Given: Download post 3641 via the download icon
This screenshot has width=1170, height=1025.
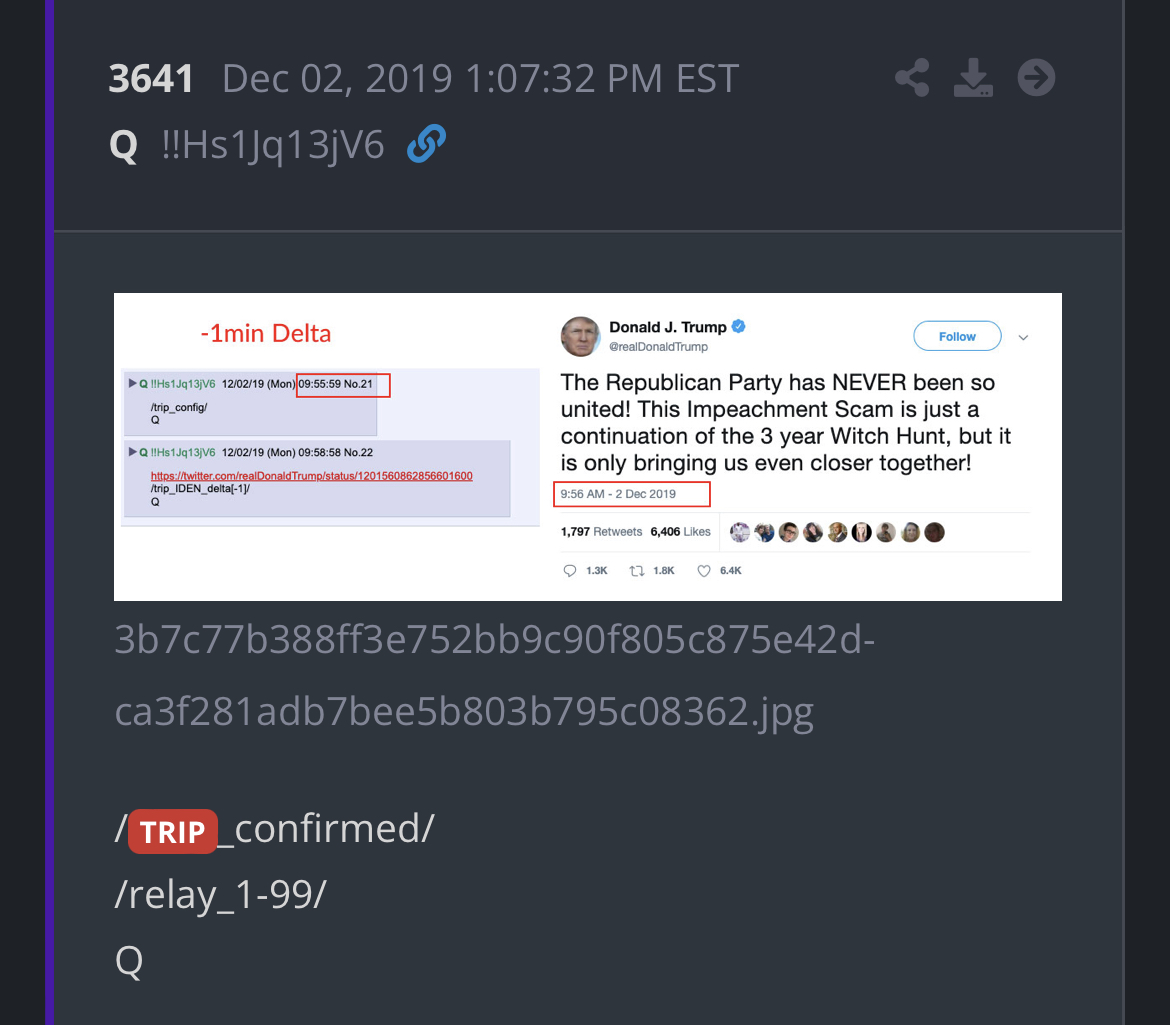Looking at the screenshot, I should pyautogui.click(x=973, y=78).
